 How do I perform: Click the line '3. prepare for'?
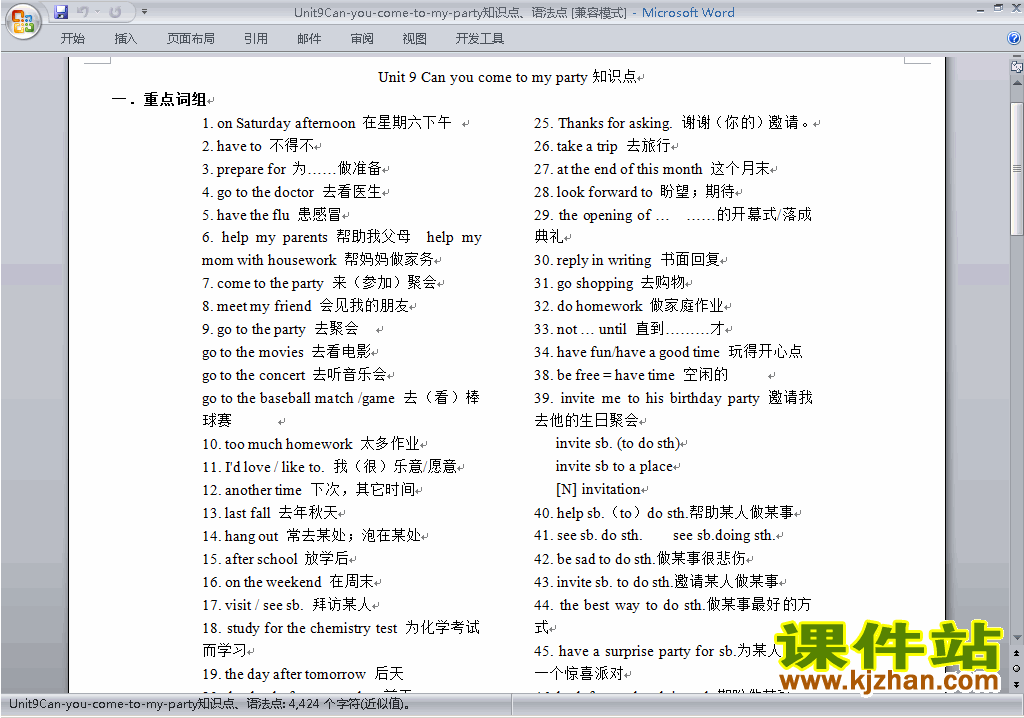click(291, 169)
